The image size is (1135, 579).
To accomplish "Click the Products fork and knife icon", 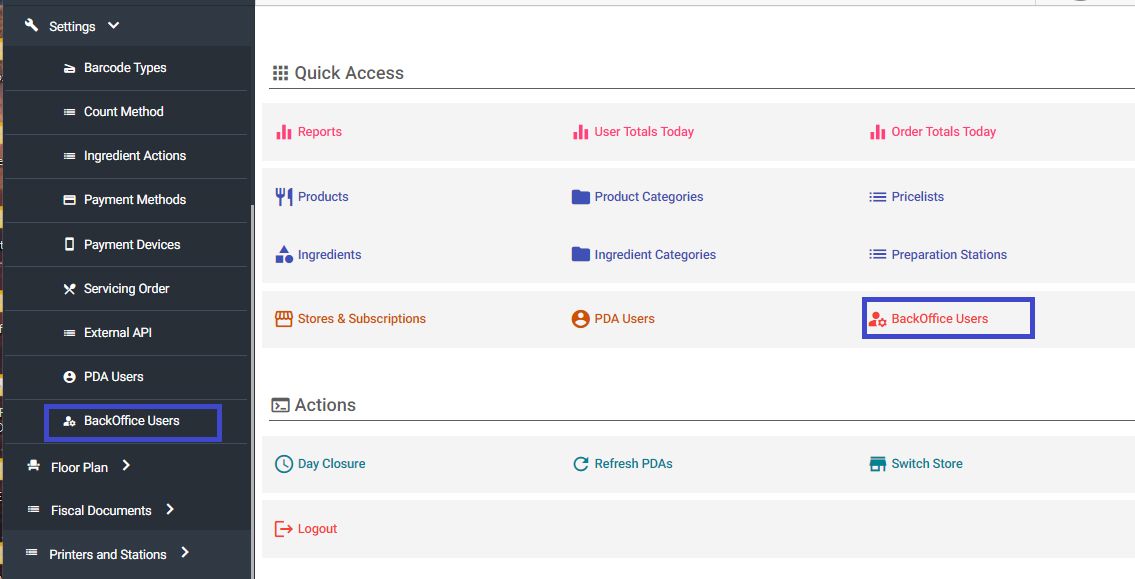I will point(283,197).
